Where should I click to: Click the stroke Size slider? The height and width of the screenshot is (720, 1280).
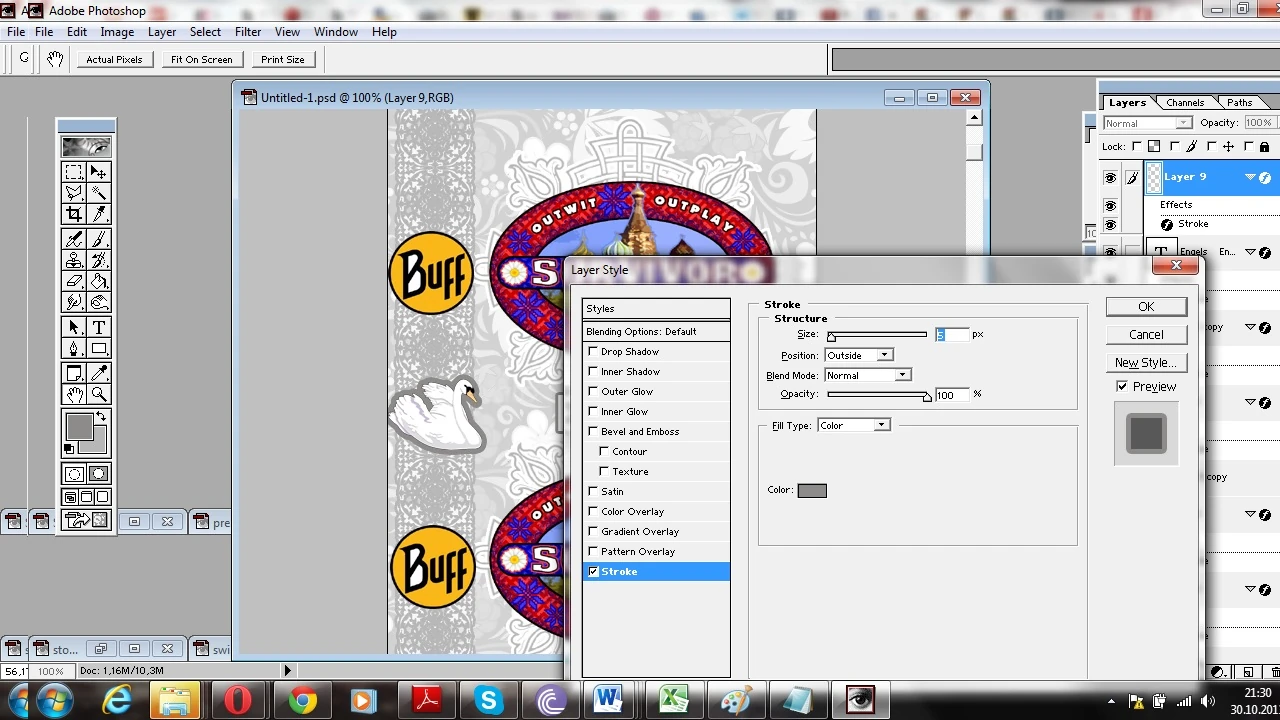[x=877, y=336]
